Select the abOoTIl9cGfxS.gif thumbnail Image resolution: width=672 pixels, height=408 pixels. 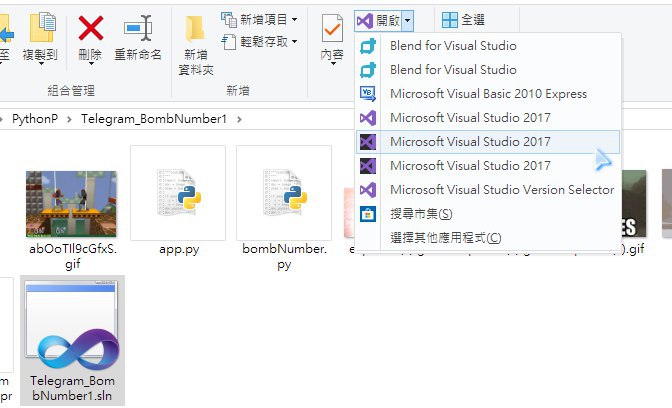[x=71, y=204]
